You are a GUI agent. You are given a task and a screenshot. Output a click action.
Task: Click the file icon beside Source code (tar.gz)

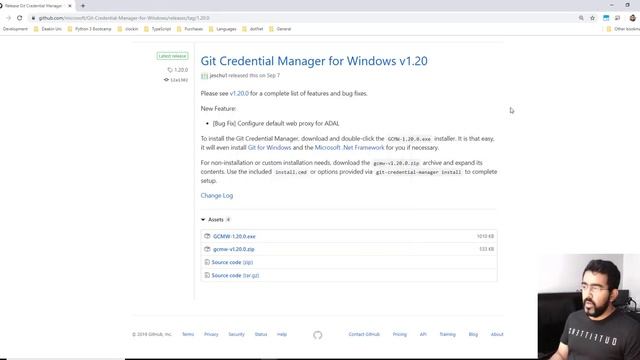[x=207, y=276]
